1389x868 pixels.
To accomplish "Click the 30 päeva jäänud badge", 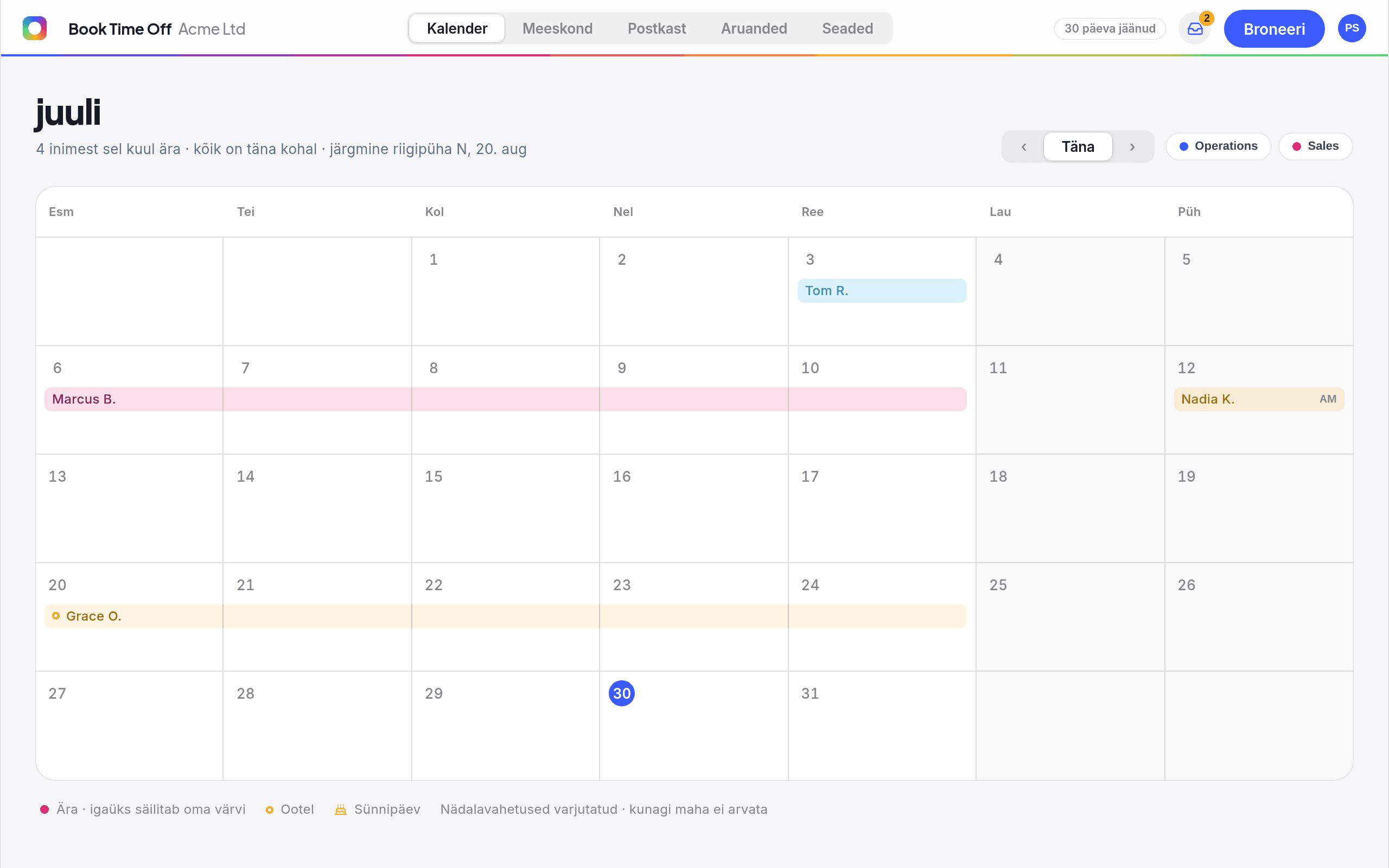I will tap(1110, 29).
